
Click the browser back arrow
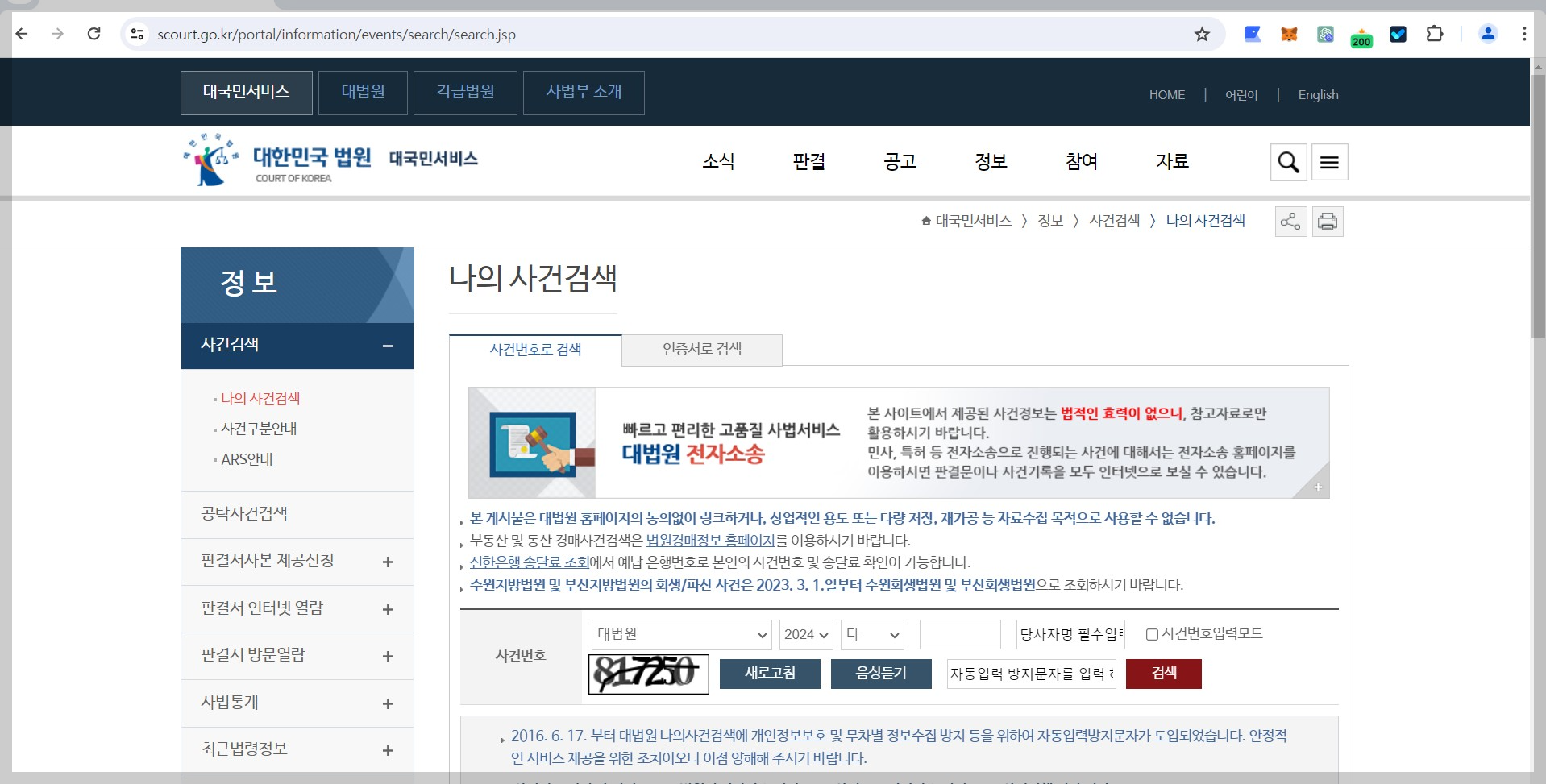click(x=22, y=34)
